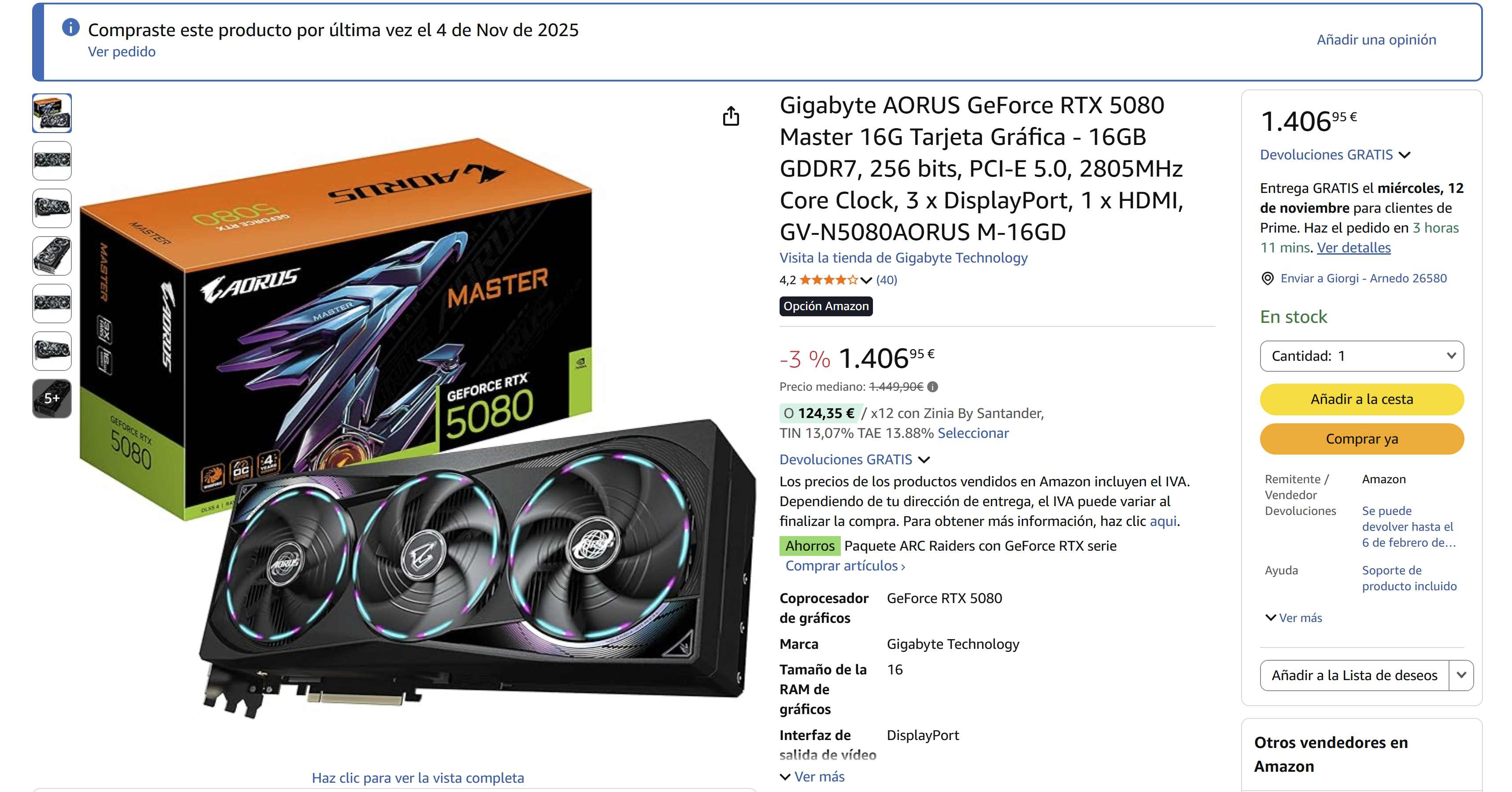The height and width of the screenshot is (792, 1512).
Task: Click Añadir una opinión link
Action: pyautogui.click(x=1376, y=39)
